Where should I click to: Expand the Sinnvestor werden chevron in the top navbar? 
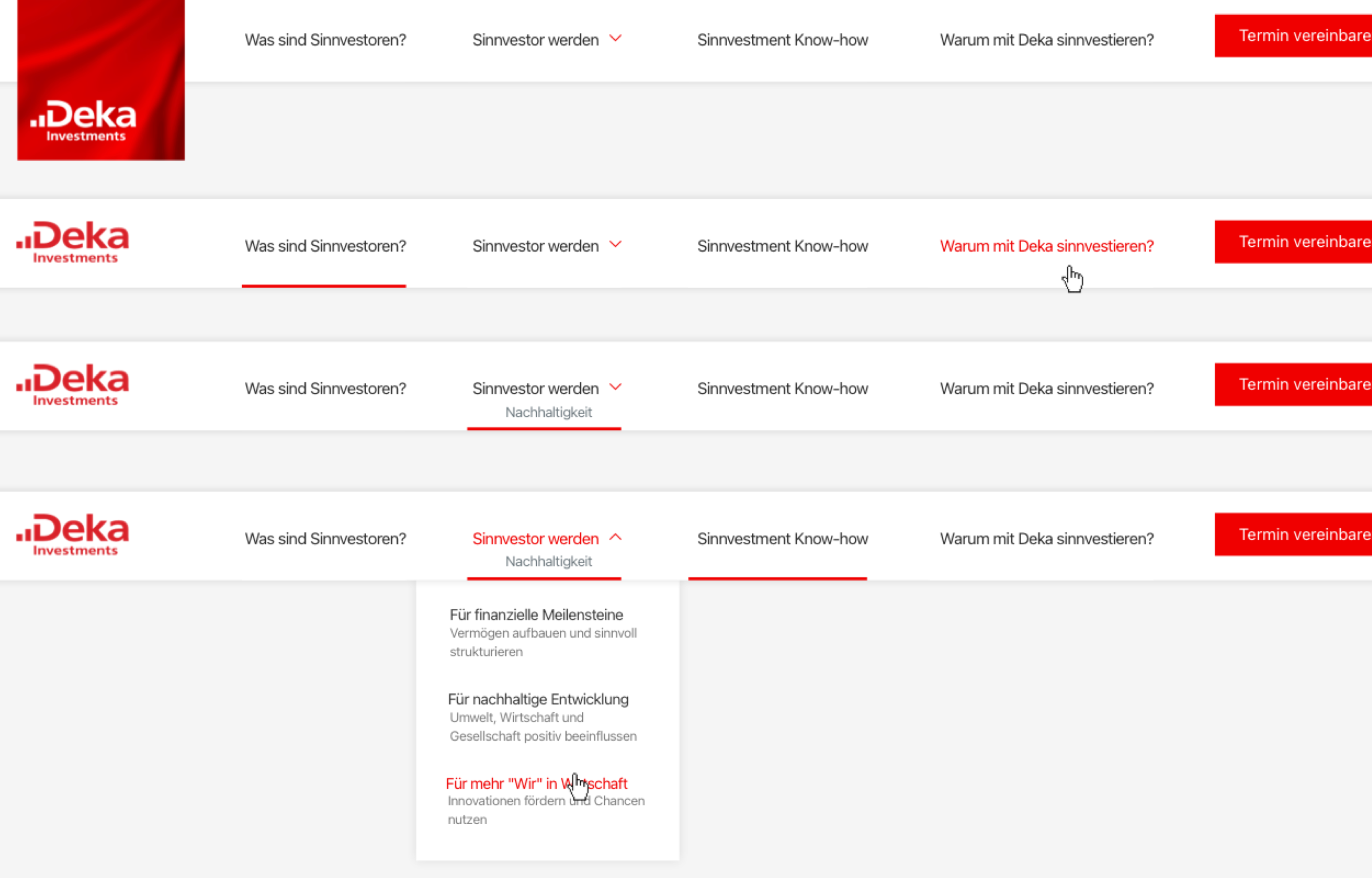[615, 39]
